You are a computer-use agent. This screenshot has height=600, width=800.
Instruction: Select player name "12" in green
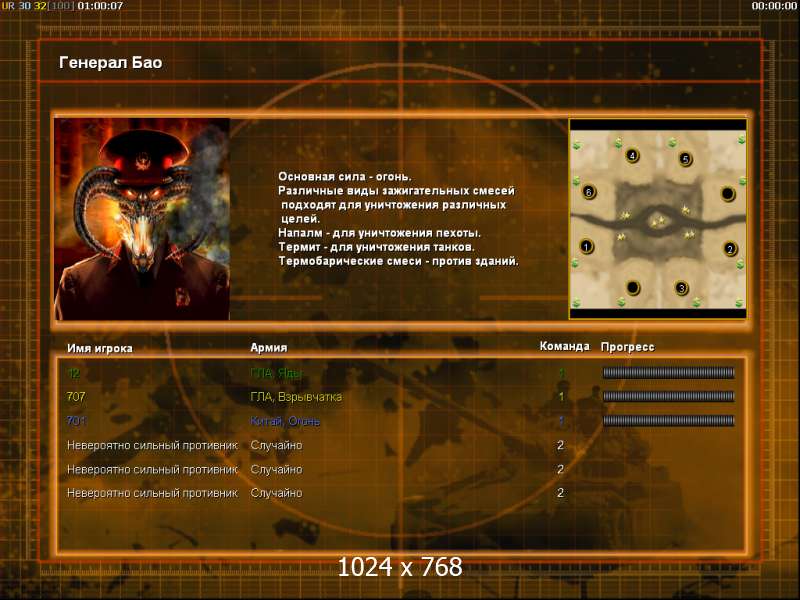pyautogui.click(x=73, y=373)
